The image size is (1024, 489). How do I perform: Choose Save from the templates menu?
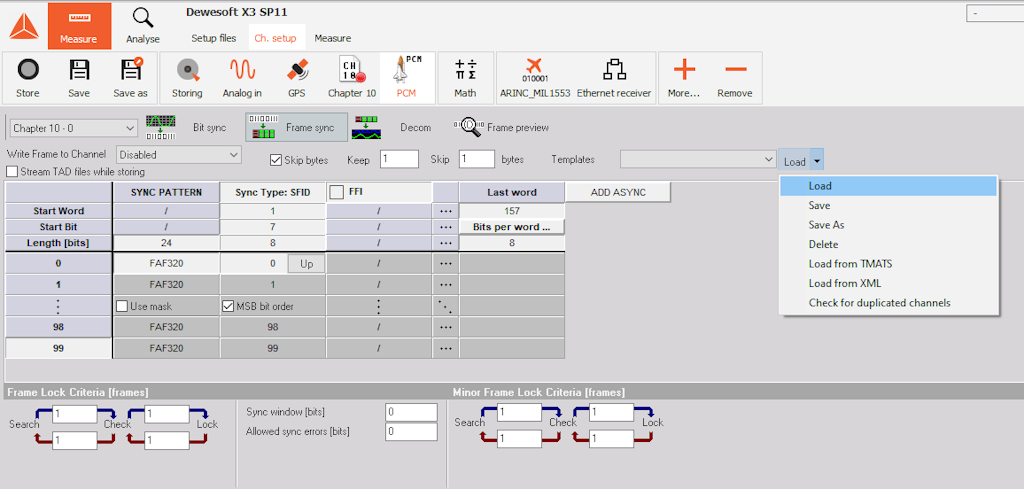[x=889, y=206]
